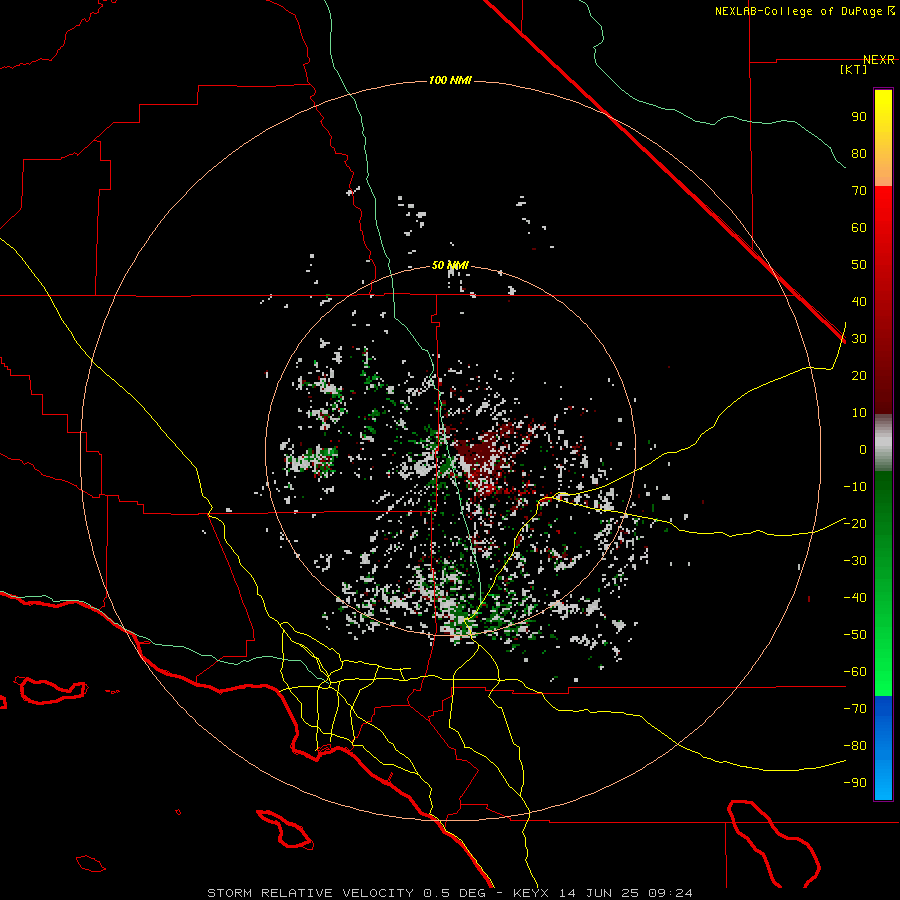This screenshot has width=900, height=900.
Task: Click the -70 value on the velocity scale
Action: pos(855,709)
